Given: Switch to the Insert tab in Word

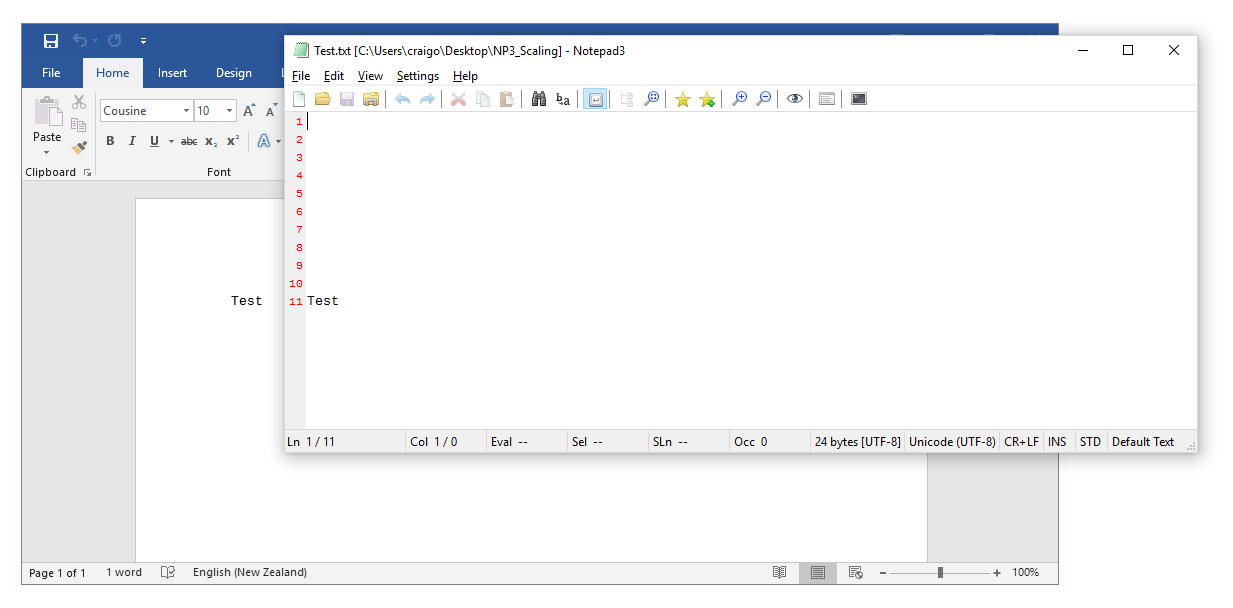Looking at the screenshot, I should click(172, 73).
